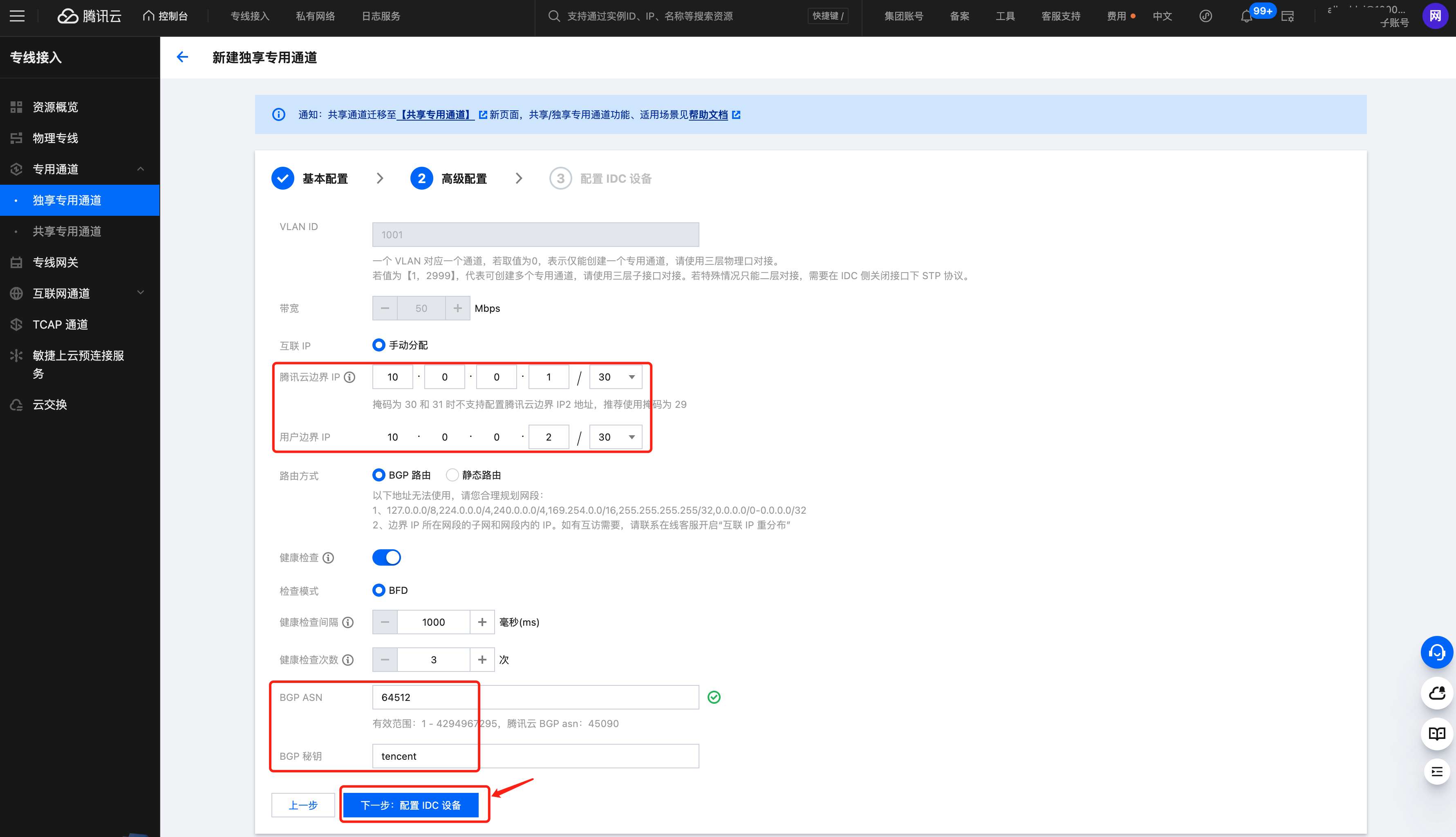
Task: Toggle the 健康检查 switch off
Action: [386, 557]
